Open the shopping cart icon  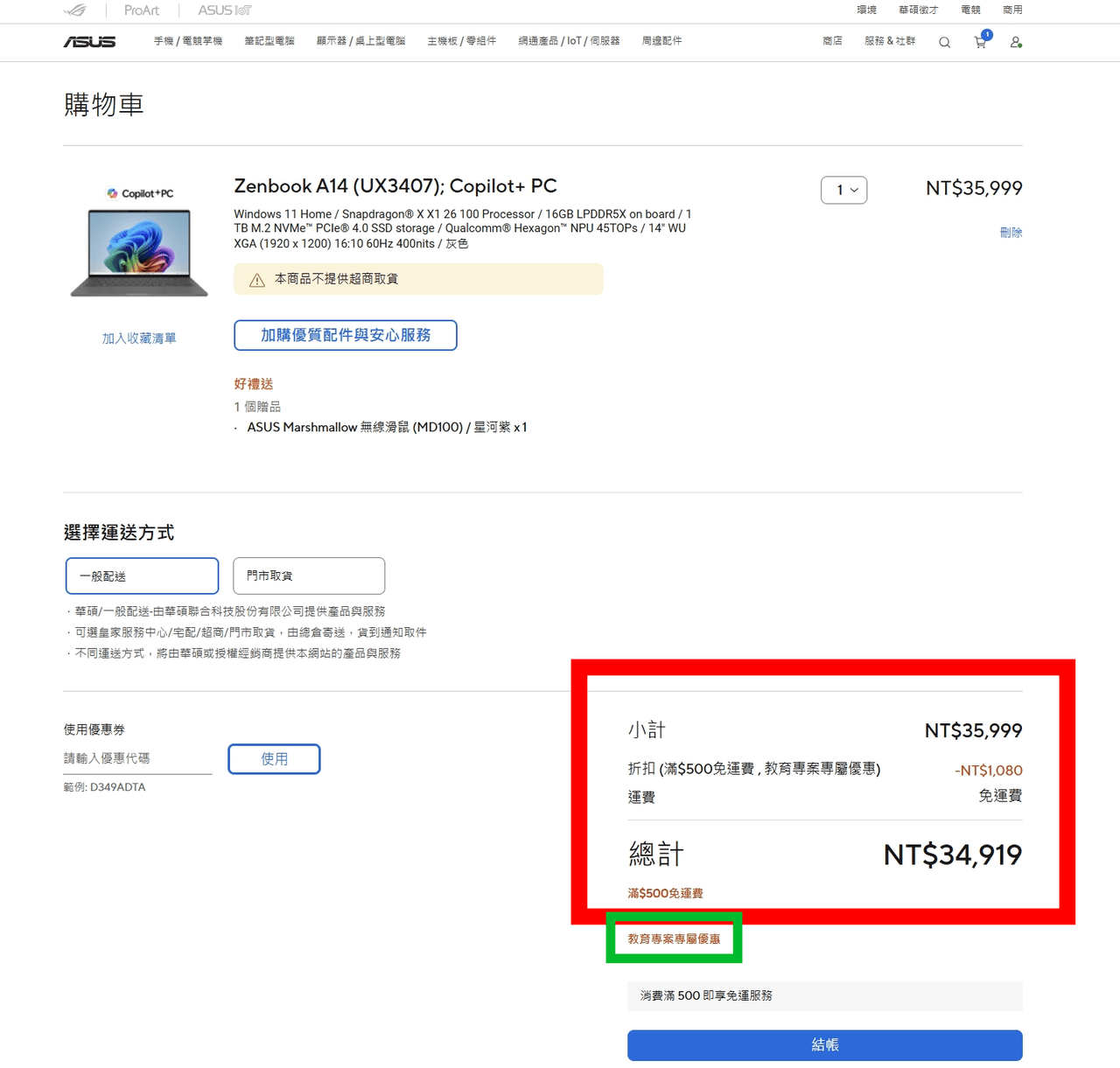[x=981, y=41]
